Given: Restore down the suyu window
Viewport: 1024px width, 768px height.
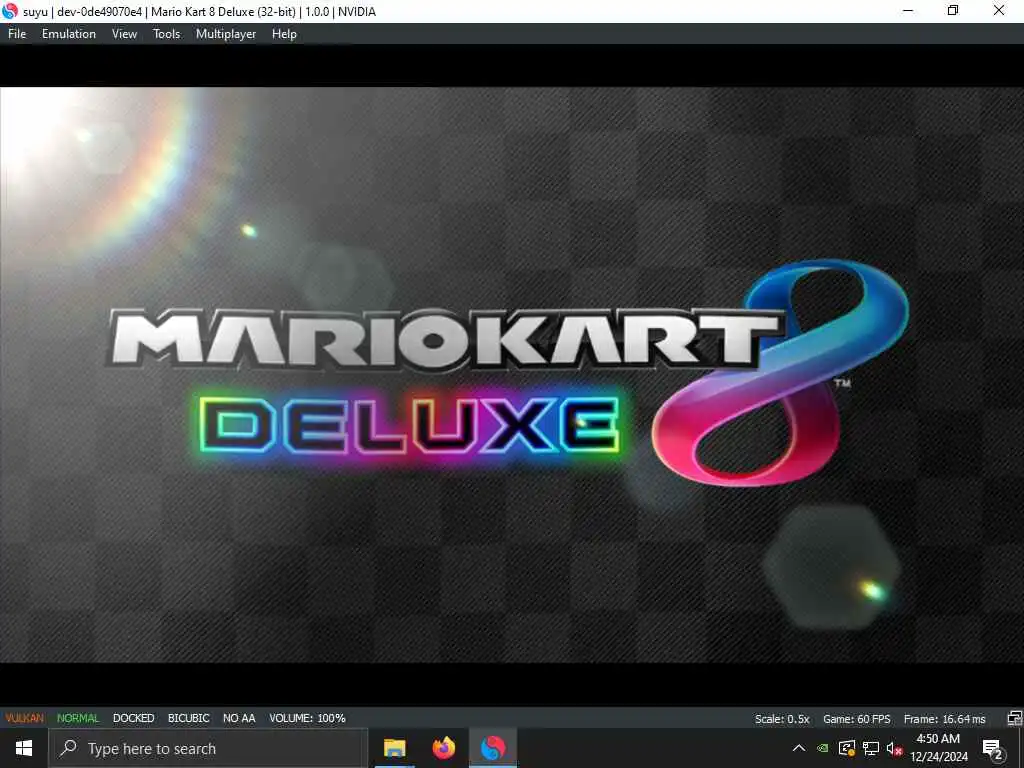Looking at the screenshot, I should (953, 10).
